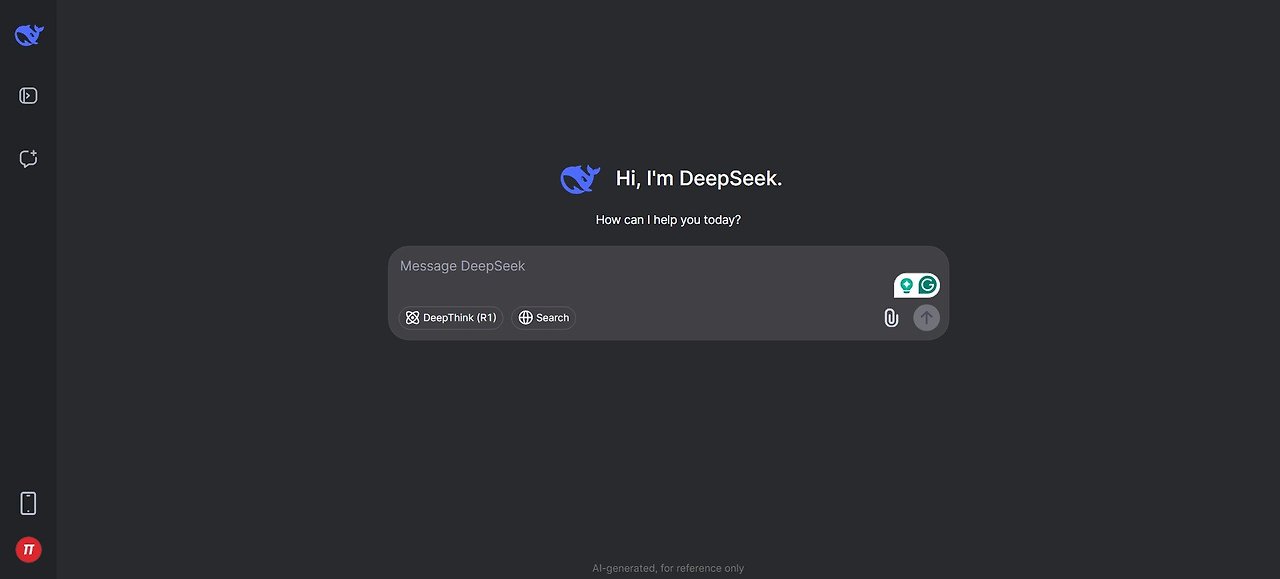
Task: Click "AI-generated, for reference only" footer text
Action: coord(668,568)
